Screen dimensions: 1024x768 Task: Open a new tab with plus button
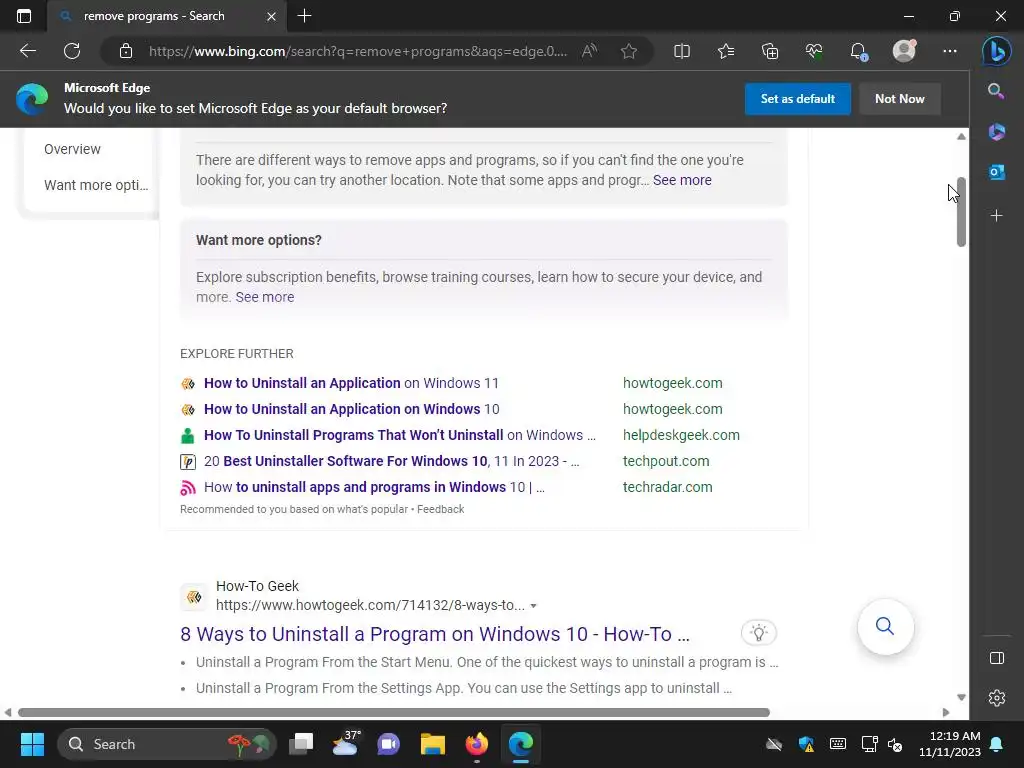pos(304,16)
